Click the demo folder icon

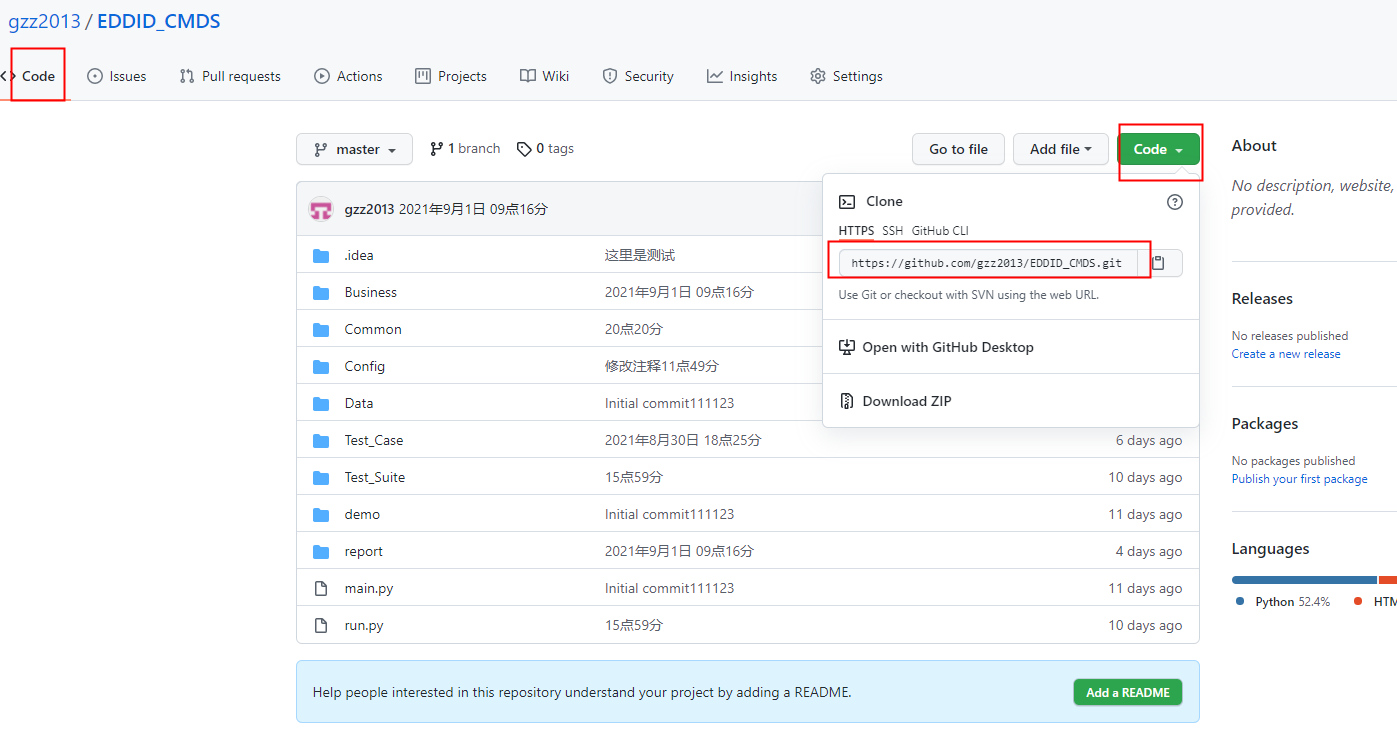pyautogui.click(x=321, y=514)
